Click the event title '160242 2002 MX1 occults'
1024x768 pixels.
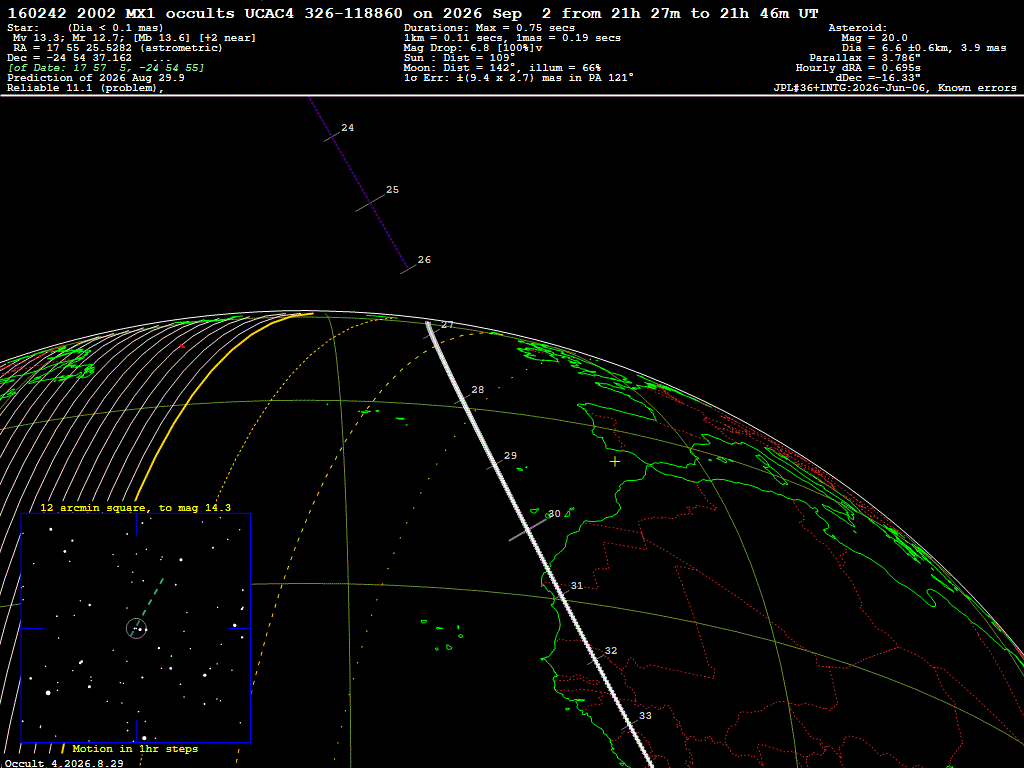pos(121,14)
